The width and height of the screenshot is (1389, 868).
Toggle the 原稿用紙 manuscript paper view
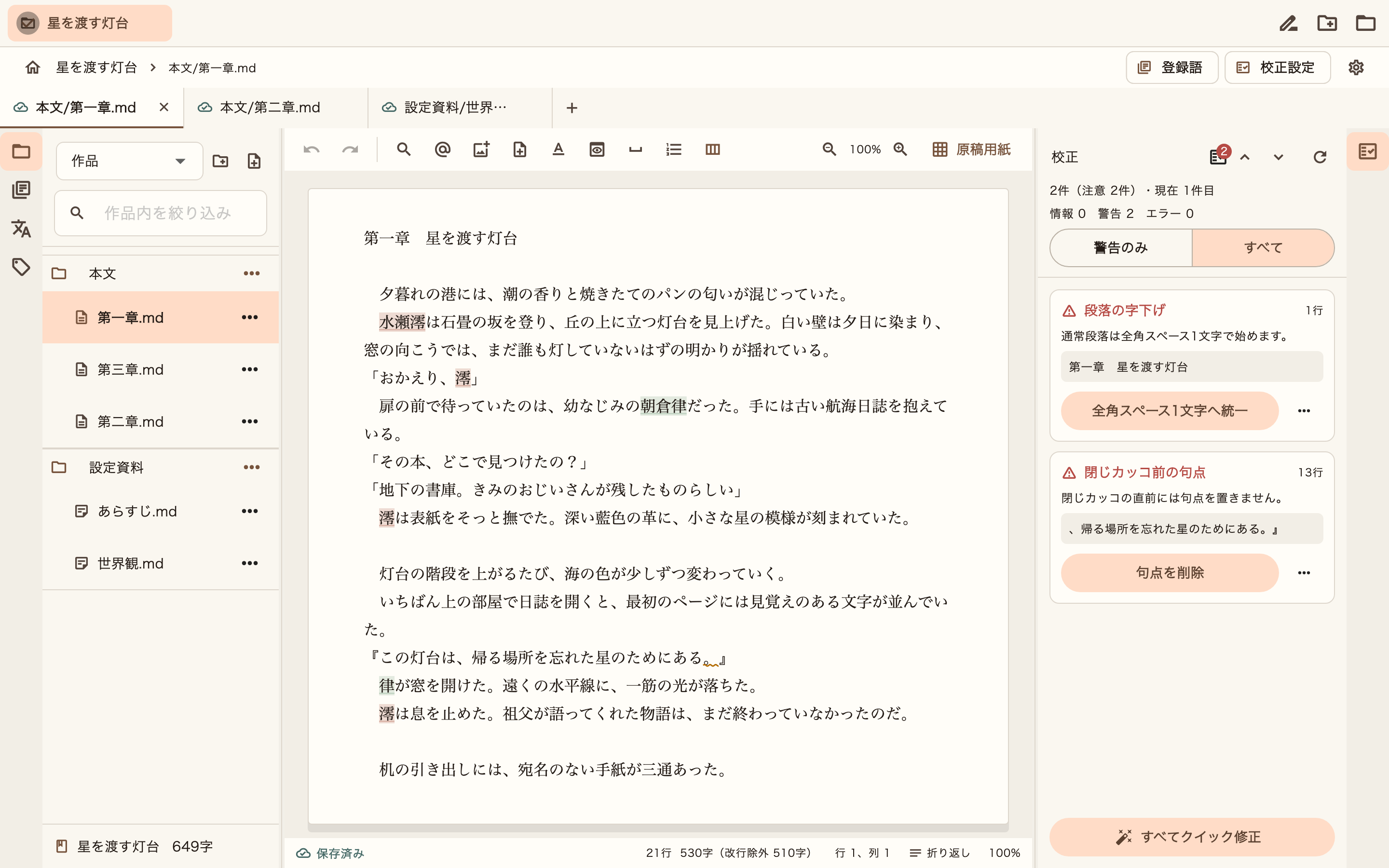[971, 150]
